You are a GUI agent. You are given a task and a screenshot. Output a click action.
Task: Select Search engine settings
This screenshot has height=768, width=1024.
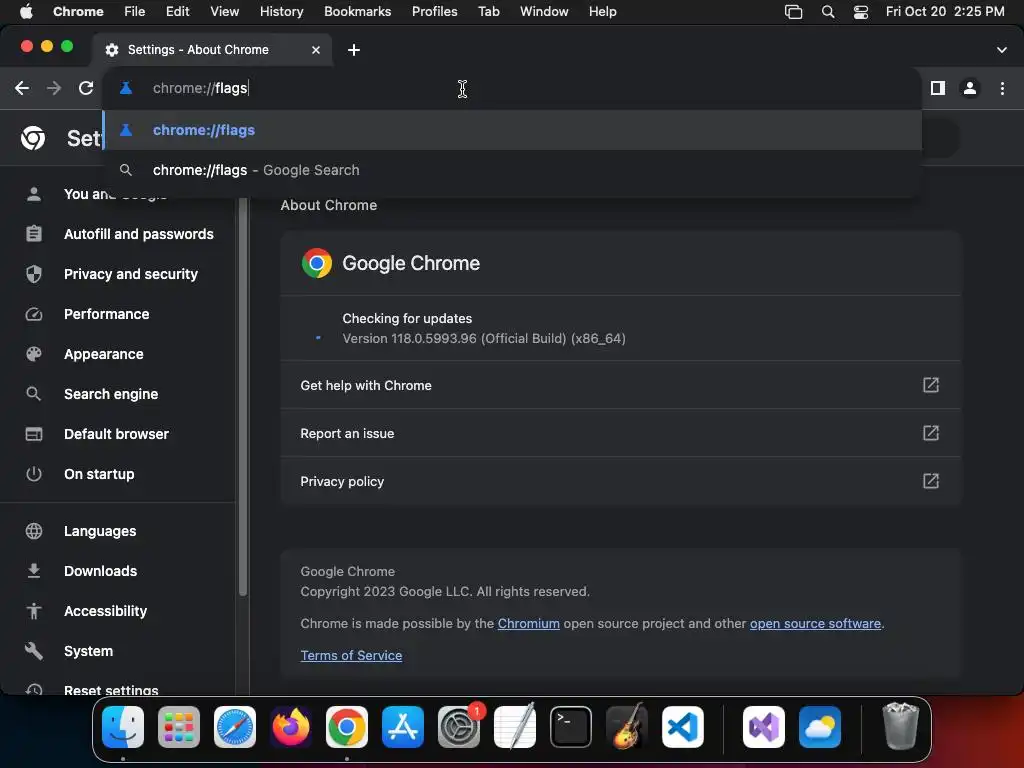111,394
